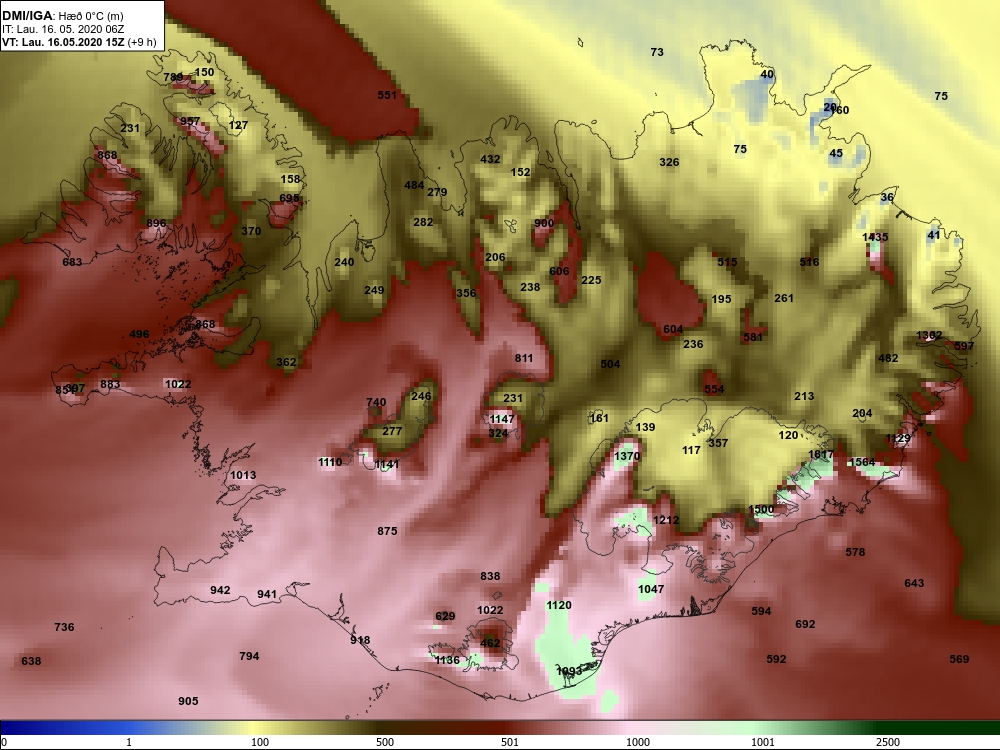Screen dimensions: 1000x750
Task: Click the legend label '100'
Action: point(260,742)
